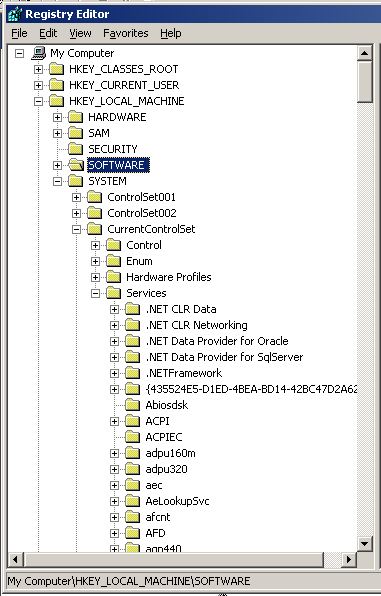
Task: Click the SAM folder icon
Action: click(76, 133)
